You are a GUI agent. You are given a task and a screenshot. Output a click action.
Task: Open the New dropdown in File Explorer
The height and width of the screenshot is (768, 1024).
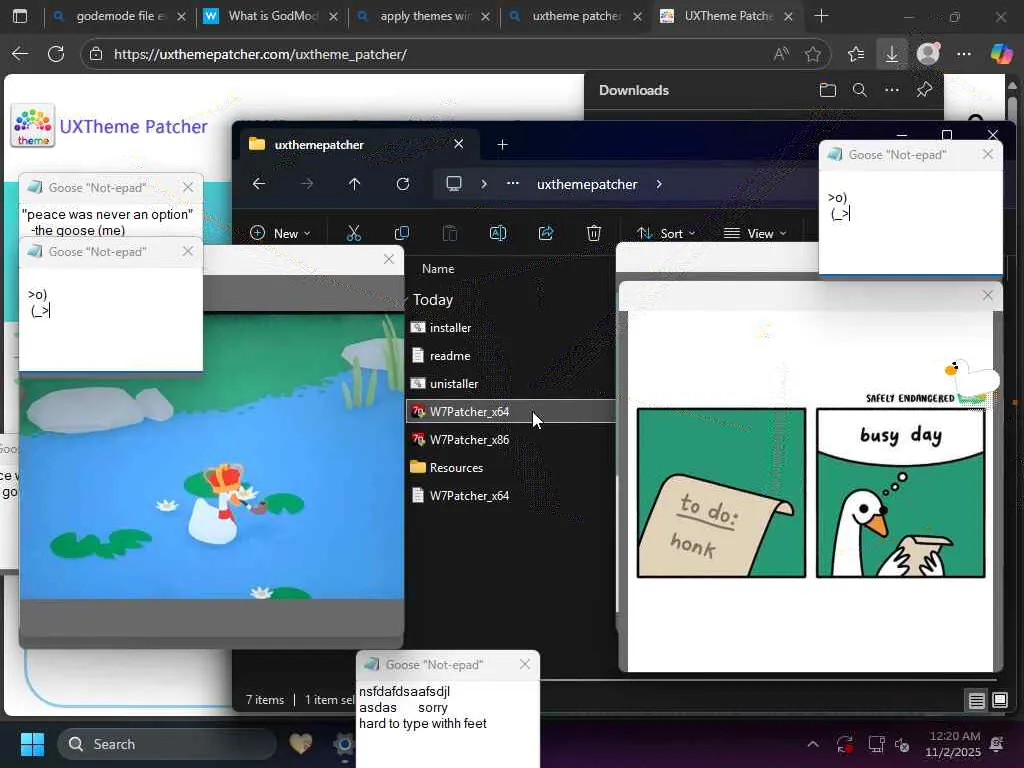280,233
